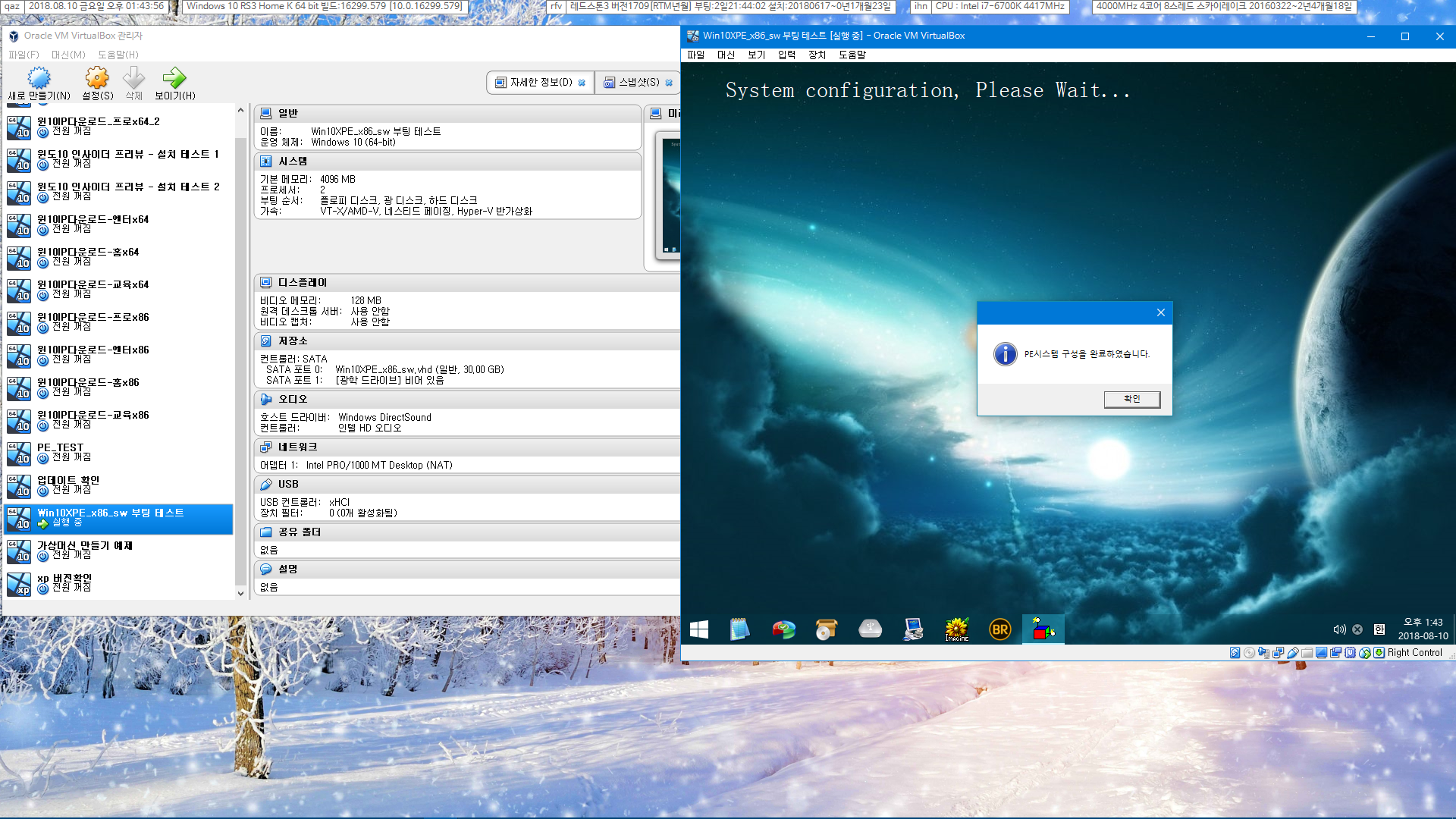The height and width of the screenshot is (819, 1456).
Task: Collapse the Audio (오디오) section header
Action: pyautogui.click(x=466, y=399)
